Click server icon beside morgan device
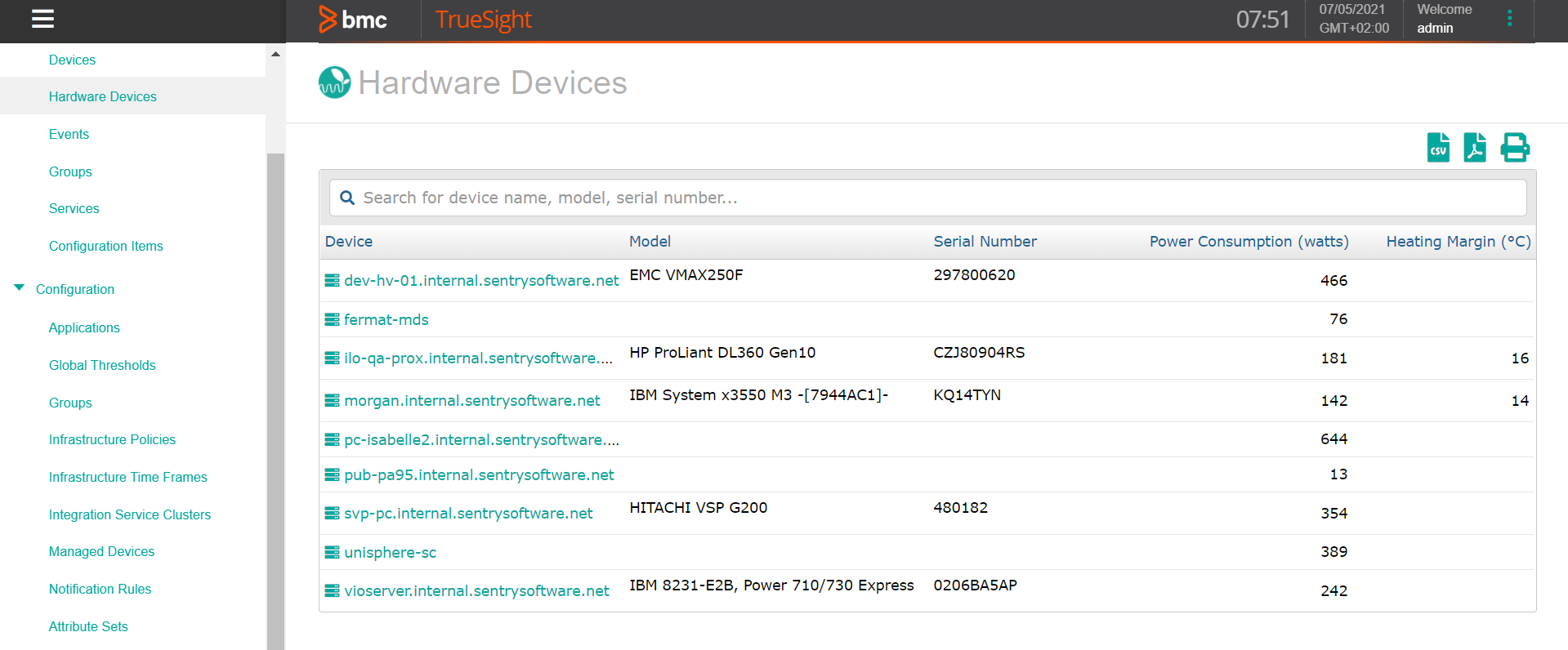Image resolution: width=1568 pixels, height=650 pixels. 332,401
